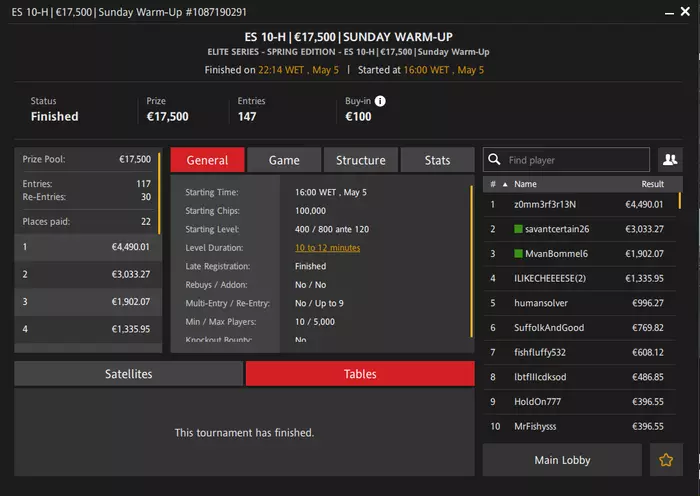Click the Late Registration Finished value
Viewport: 700px width, 496px height.
[x=310, y=267]
